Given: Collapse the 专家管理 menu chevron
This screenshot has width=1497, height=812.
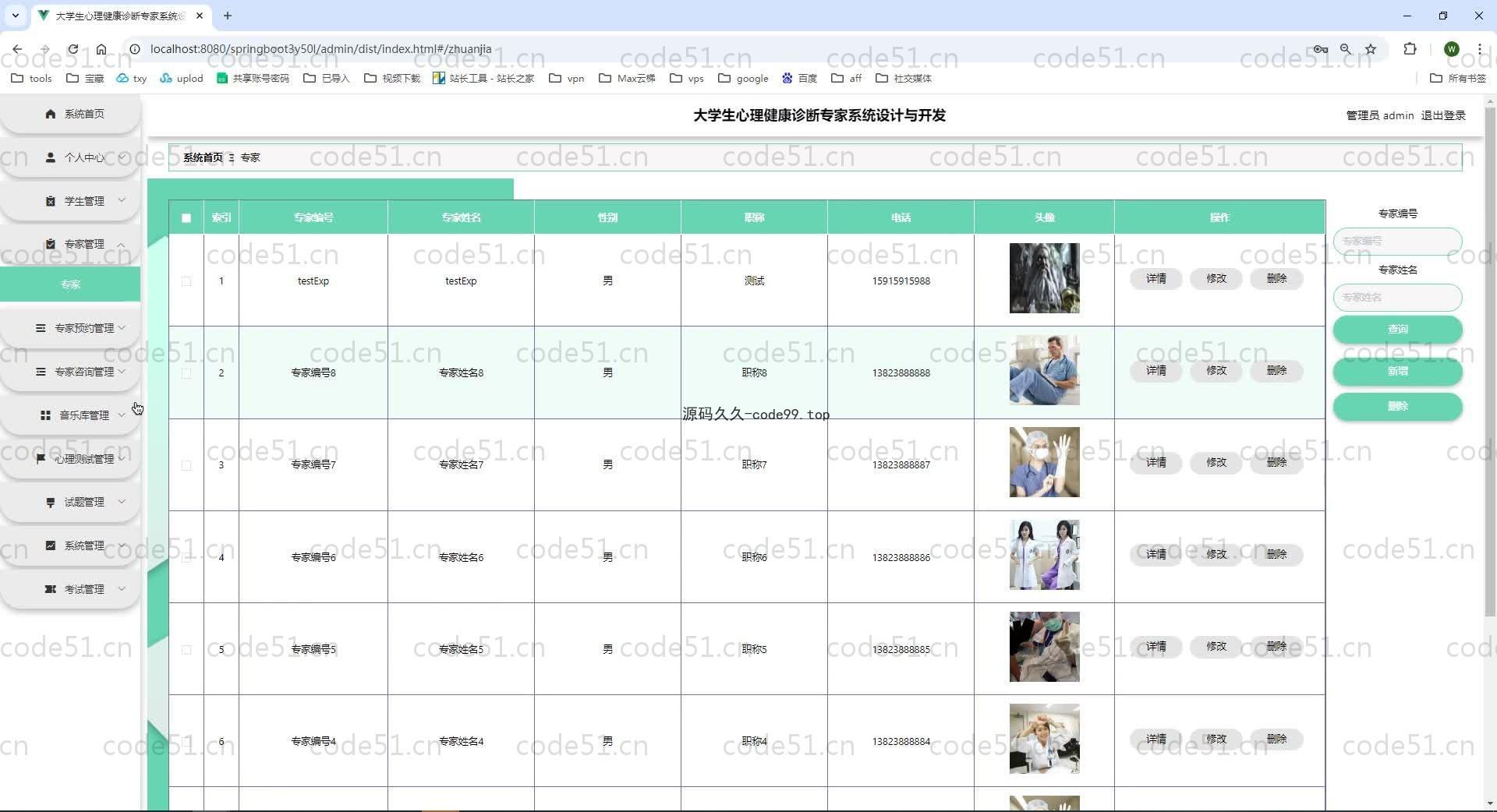Looking at the screenshot, I should tap(122, 244).
